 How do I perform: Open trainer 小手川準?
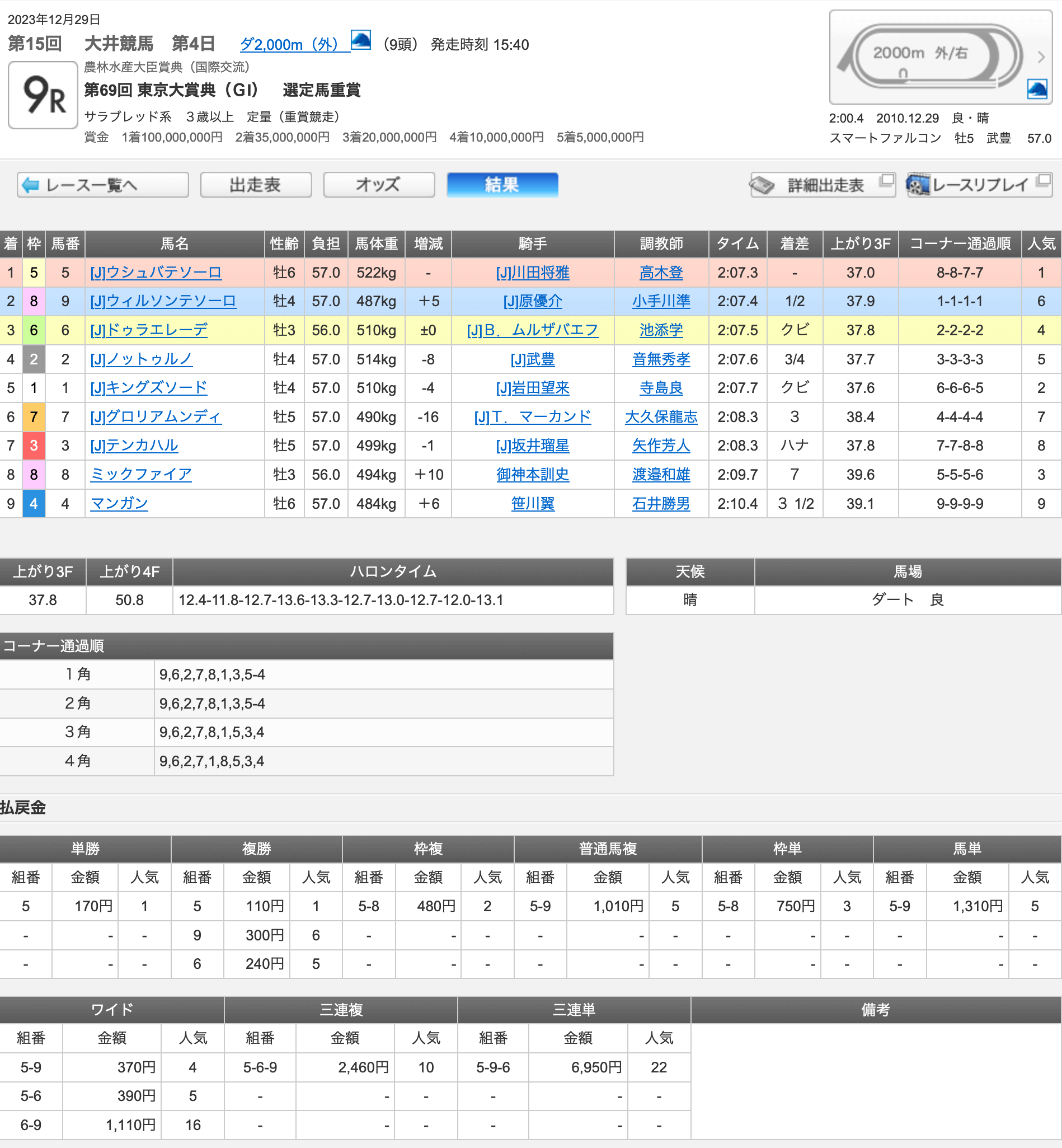click(661, 301)
